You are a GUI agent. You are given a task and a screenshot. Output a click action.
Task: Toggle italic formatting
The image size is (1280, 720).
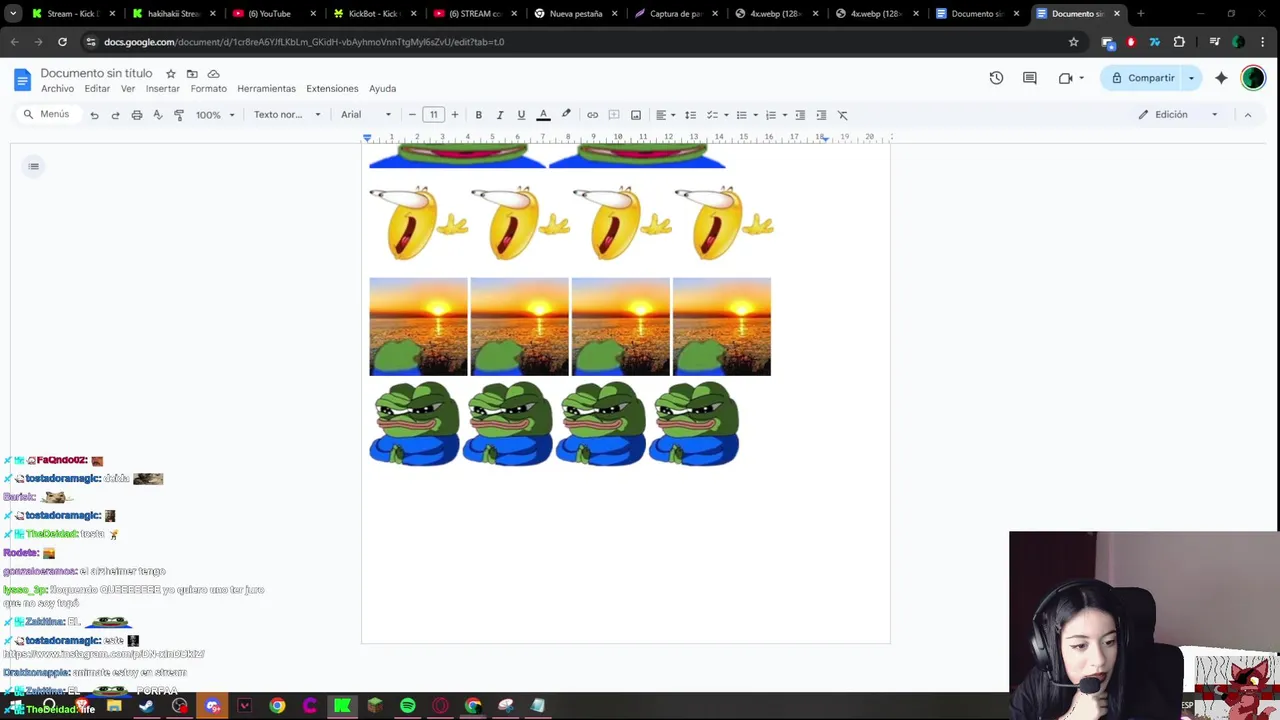point(500,115)
